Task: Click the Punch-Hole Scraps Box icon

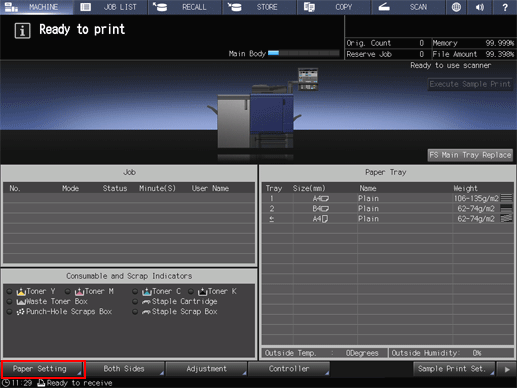Action: click(21, 312)
